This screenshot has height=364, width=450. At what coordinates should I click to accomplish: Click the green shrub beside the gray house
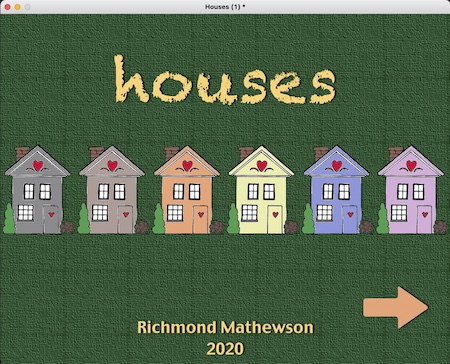point(9,219)
